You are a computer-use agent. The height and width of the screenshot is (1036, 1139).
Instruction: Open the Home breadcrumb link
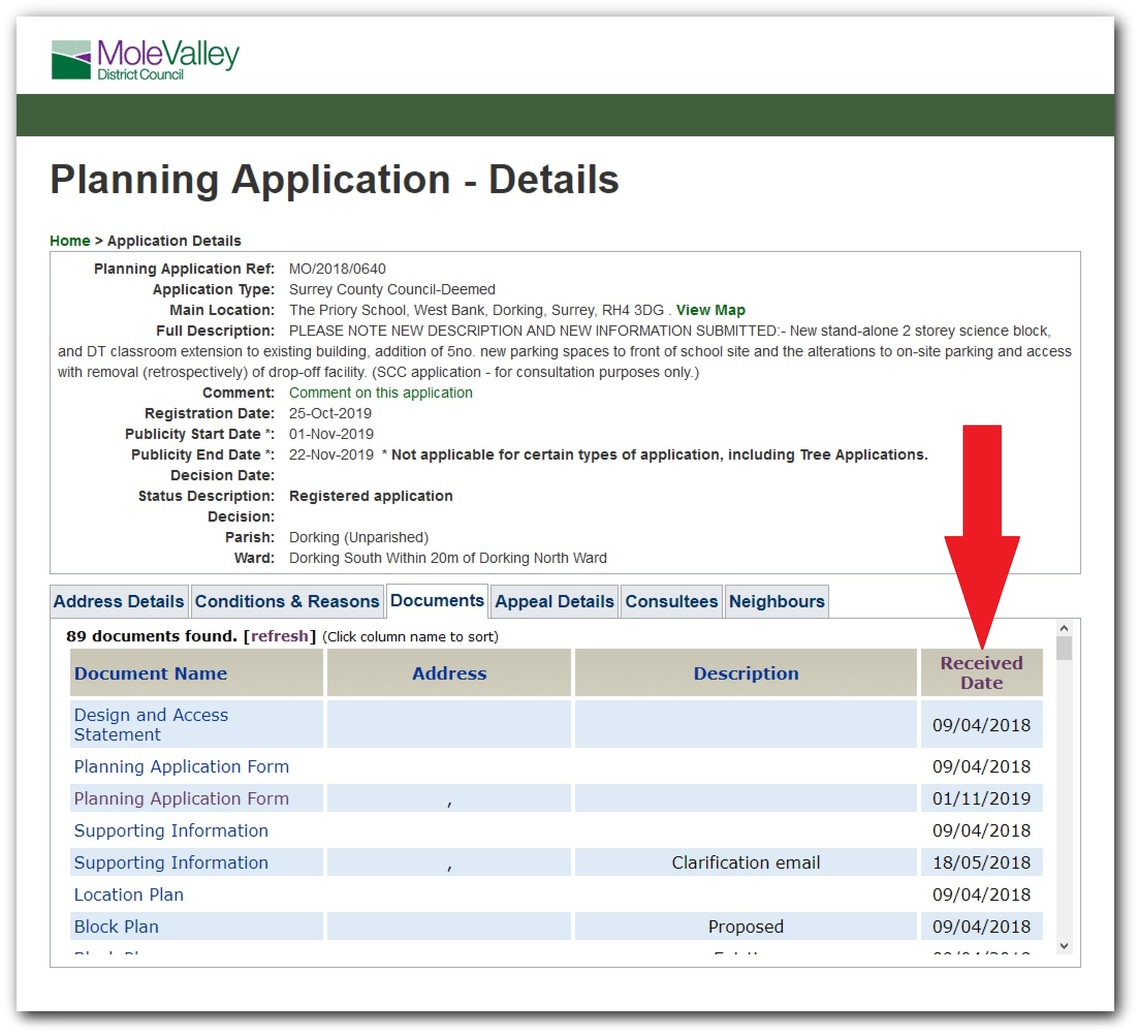pyautogui.click(x=70, y=241)
